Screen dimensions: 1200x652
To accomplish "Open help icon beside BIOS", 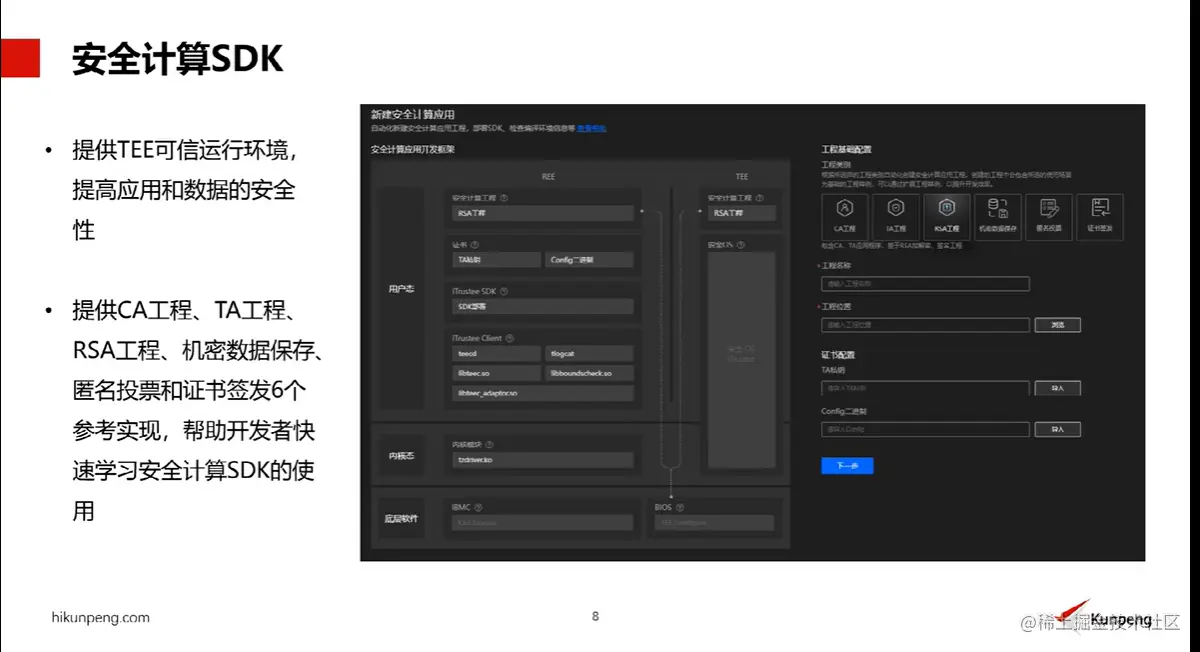I will coord(680,507).
